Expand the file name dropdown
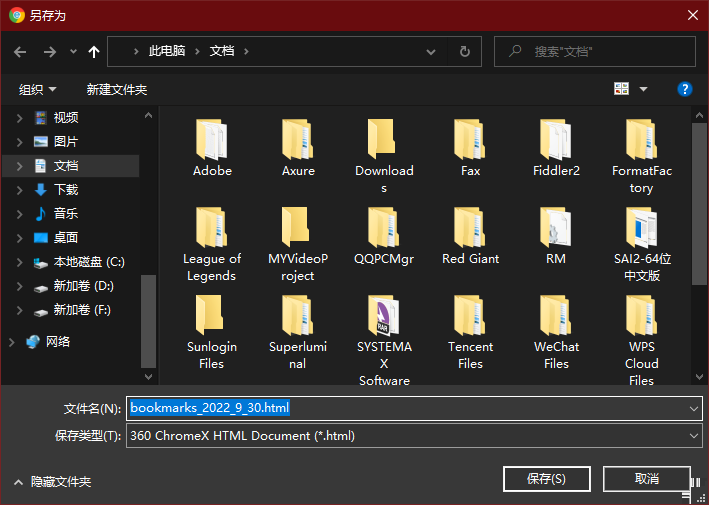The height and width of the screenshot is (505, 709). [x=694, y=409]
